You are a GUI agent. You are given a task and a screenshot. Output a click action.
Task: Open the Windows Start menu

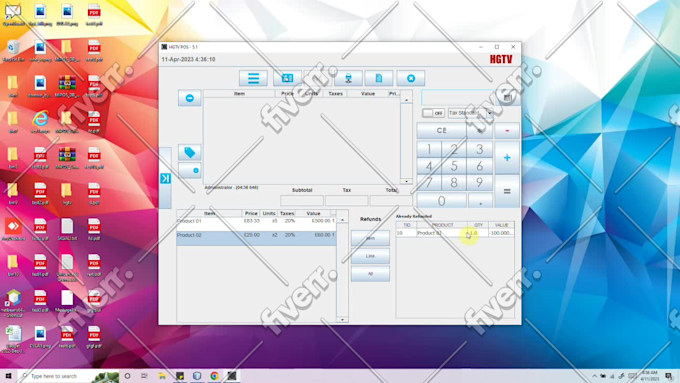point(8,376)
